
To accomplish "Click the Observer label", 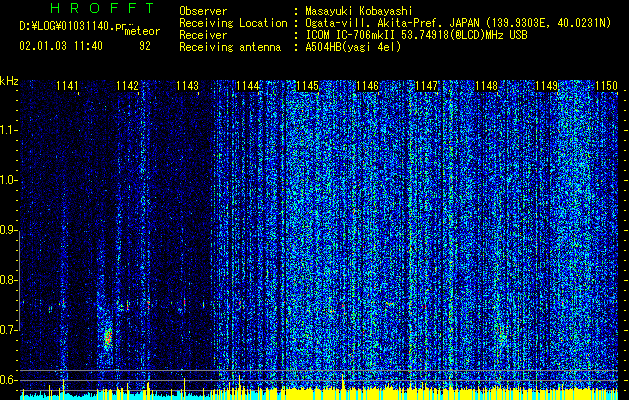I will [203, 11].
